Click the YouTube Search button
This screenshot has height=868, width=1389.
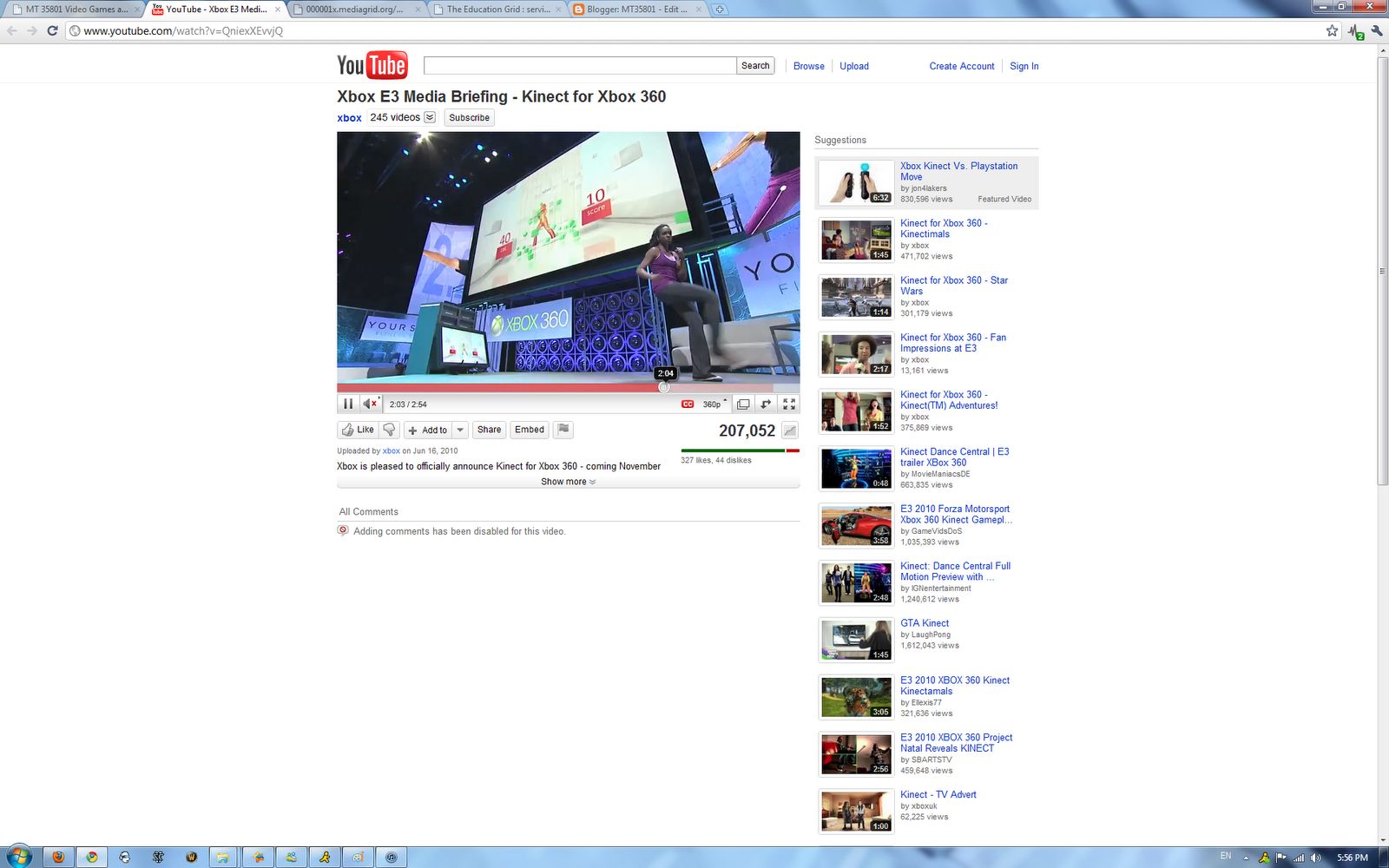click(x=755, y=66)
